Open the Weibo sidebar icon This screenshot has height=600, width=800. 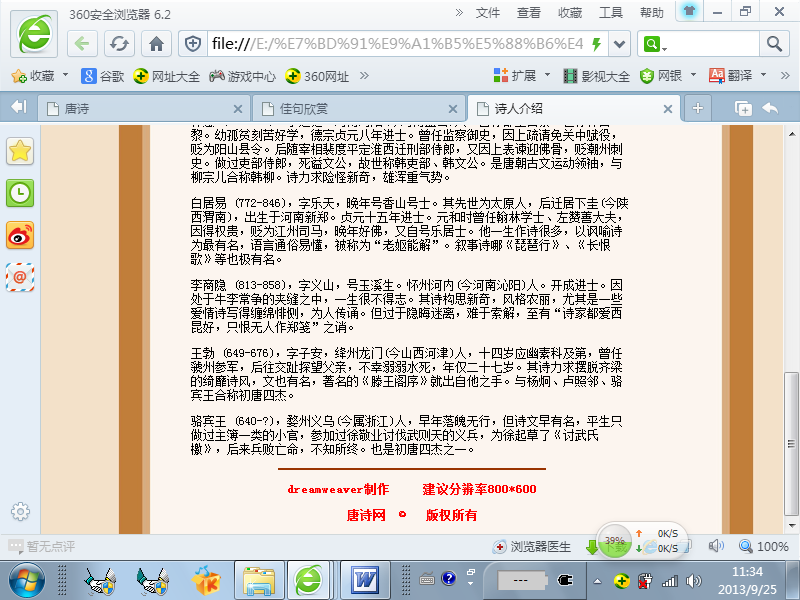pyautogui.click(x=20, y=235)
